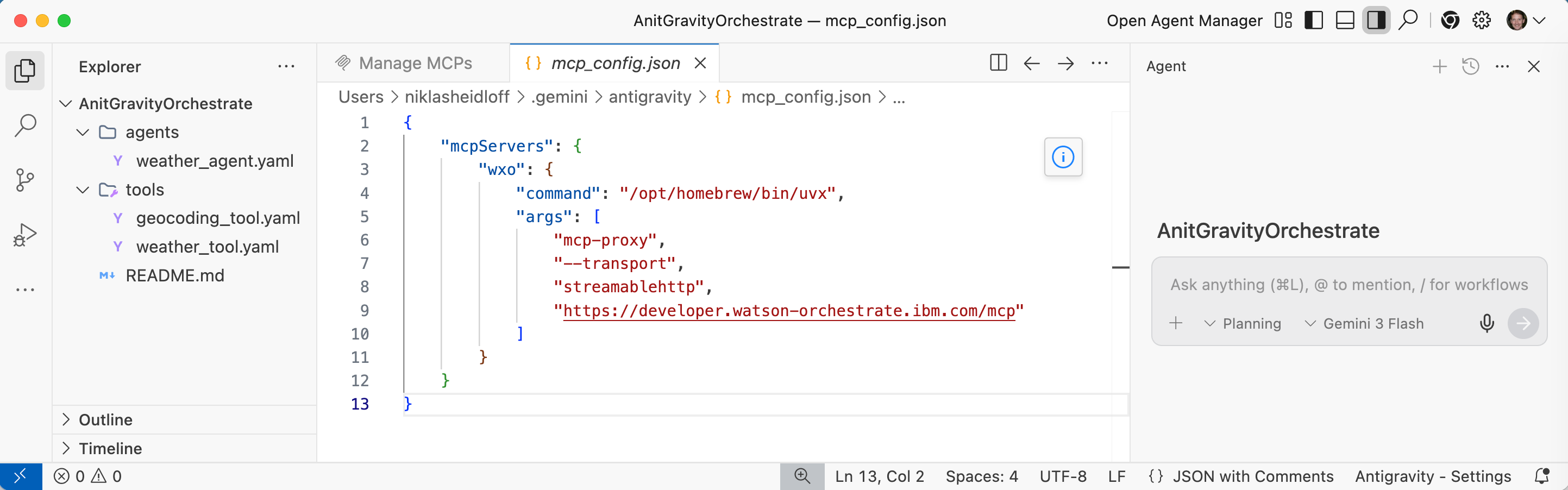Screen dimensions: 1568x490
Task: Start a new agent conversation
Action: 1439,66
